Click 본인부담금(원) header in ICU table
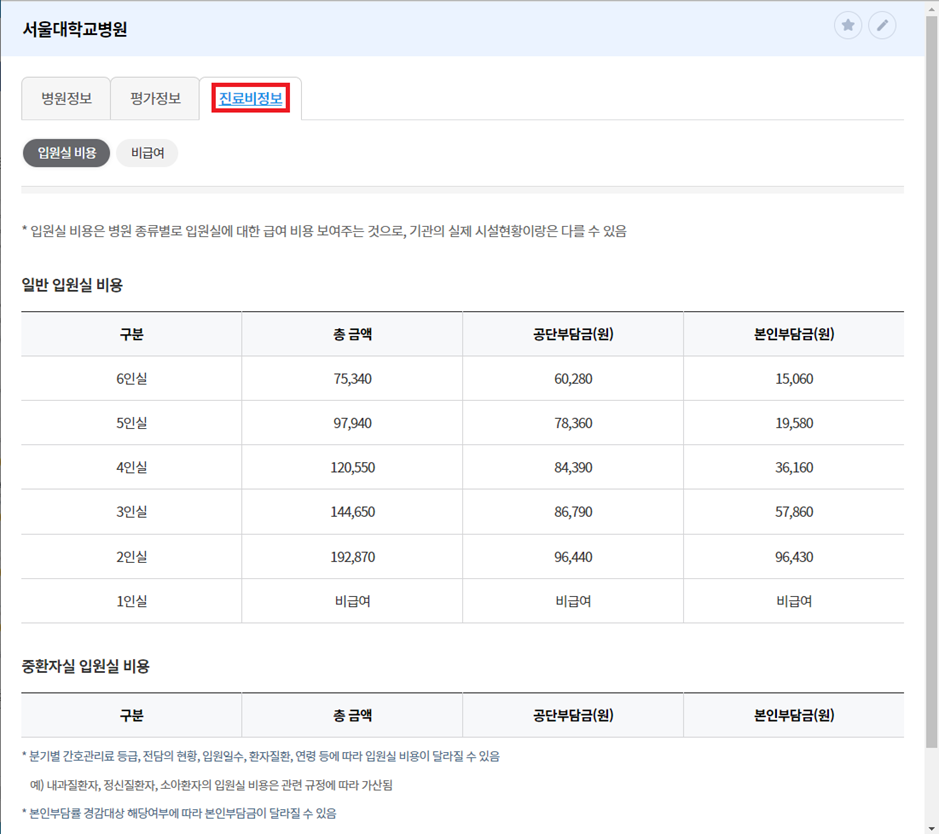The height and width of the screenshot is (834, 939). [x=794, y=715]
